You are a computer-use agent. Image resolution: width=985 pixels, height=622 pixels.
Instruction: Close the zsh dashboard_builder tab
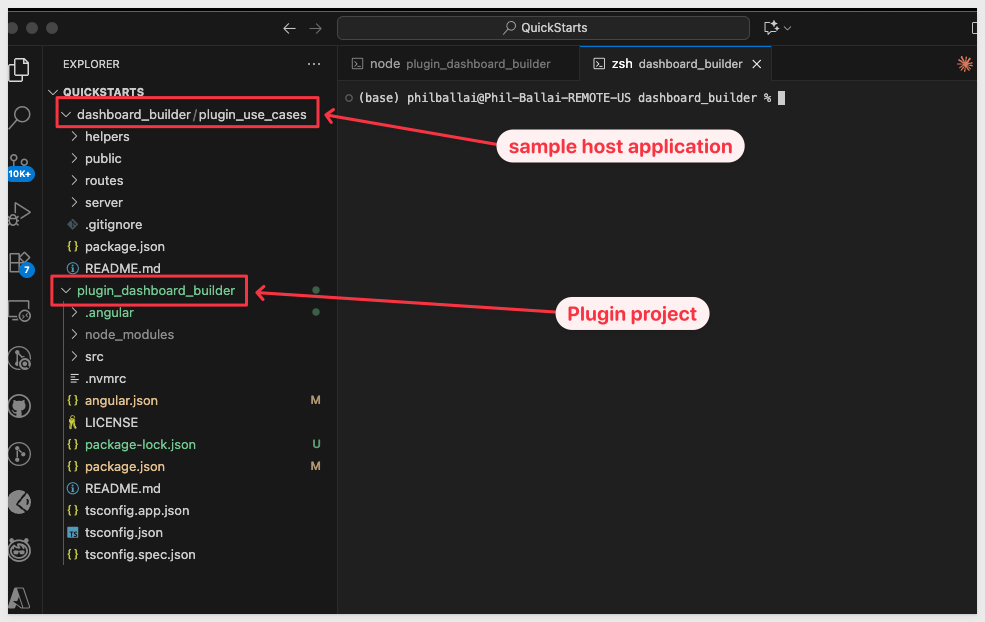point(756,64)
